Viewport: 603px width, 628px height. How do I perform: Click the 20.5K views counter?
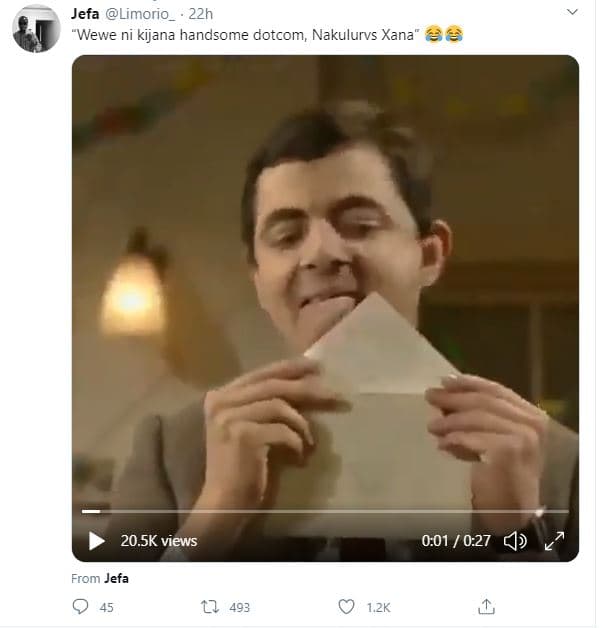159,541
